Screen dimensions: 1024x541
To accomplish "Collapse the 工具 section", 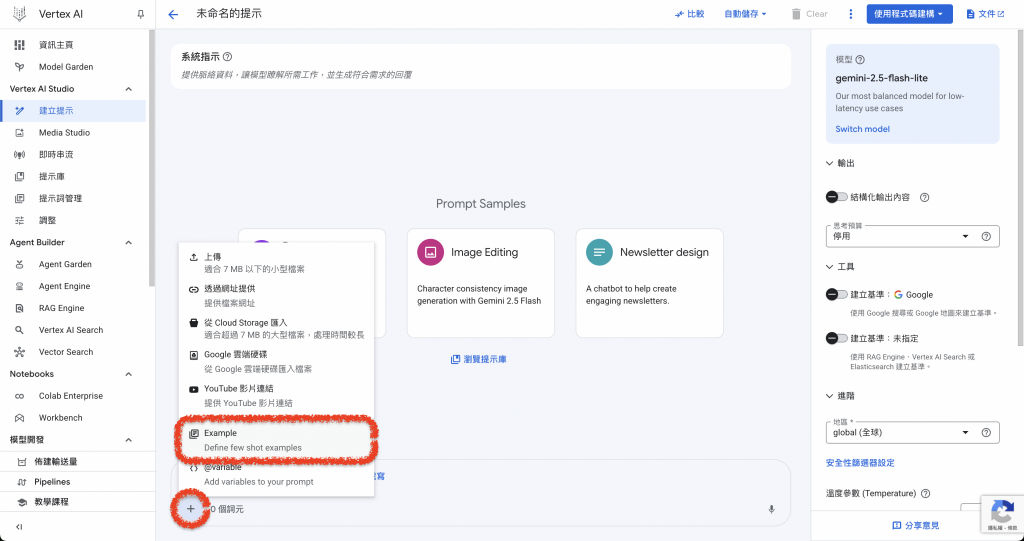I will pyautogui.click(x=829, y=267).
